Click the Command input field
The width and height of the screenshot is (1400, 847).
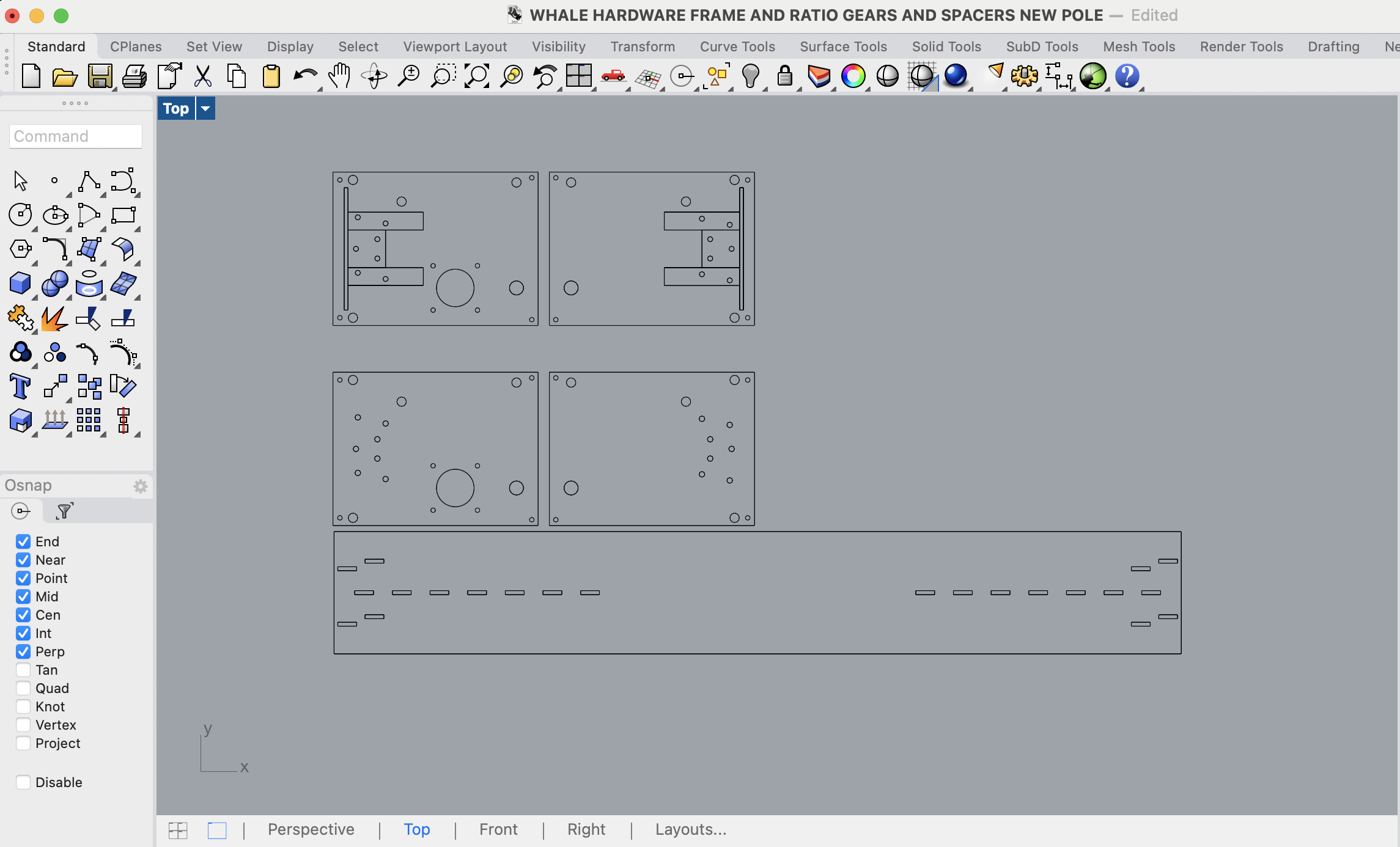(76, 136)
